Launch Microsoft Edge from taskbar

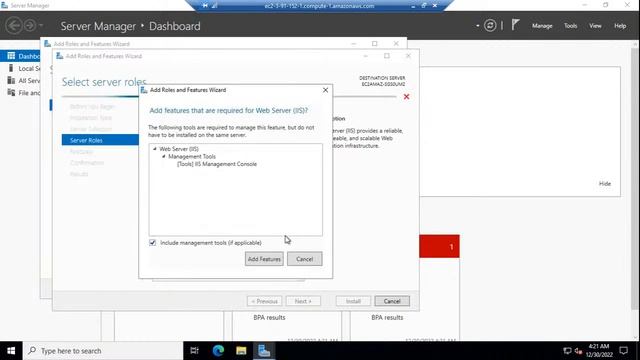tap(218, 351)
